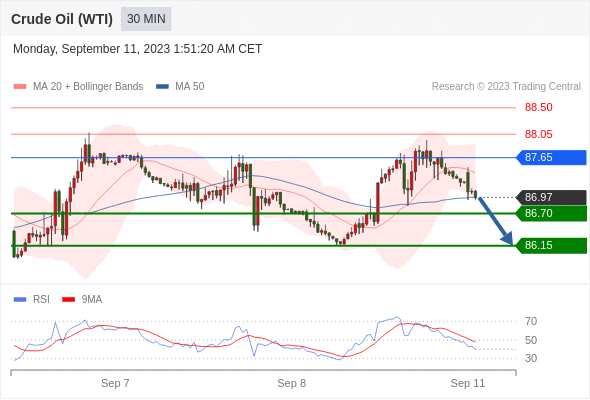Click the blue 87.65 pivot price tag
The image size is (590, 400).
pyautogui.click(x=551, y=157)
